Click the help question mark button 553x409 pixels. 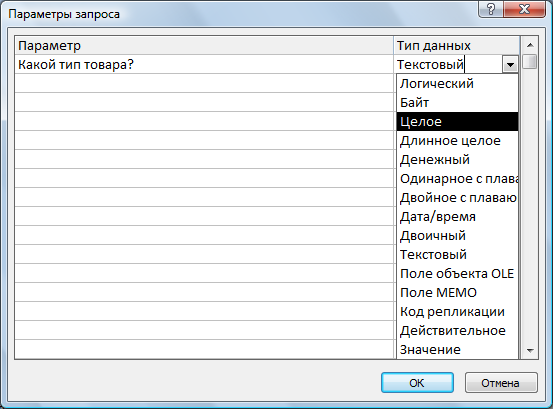(x=491, y=8)
